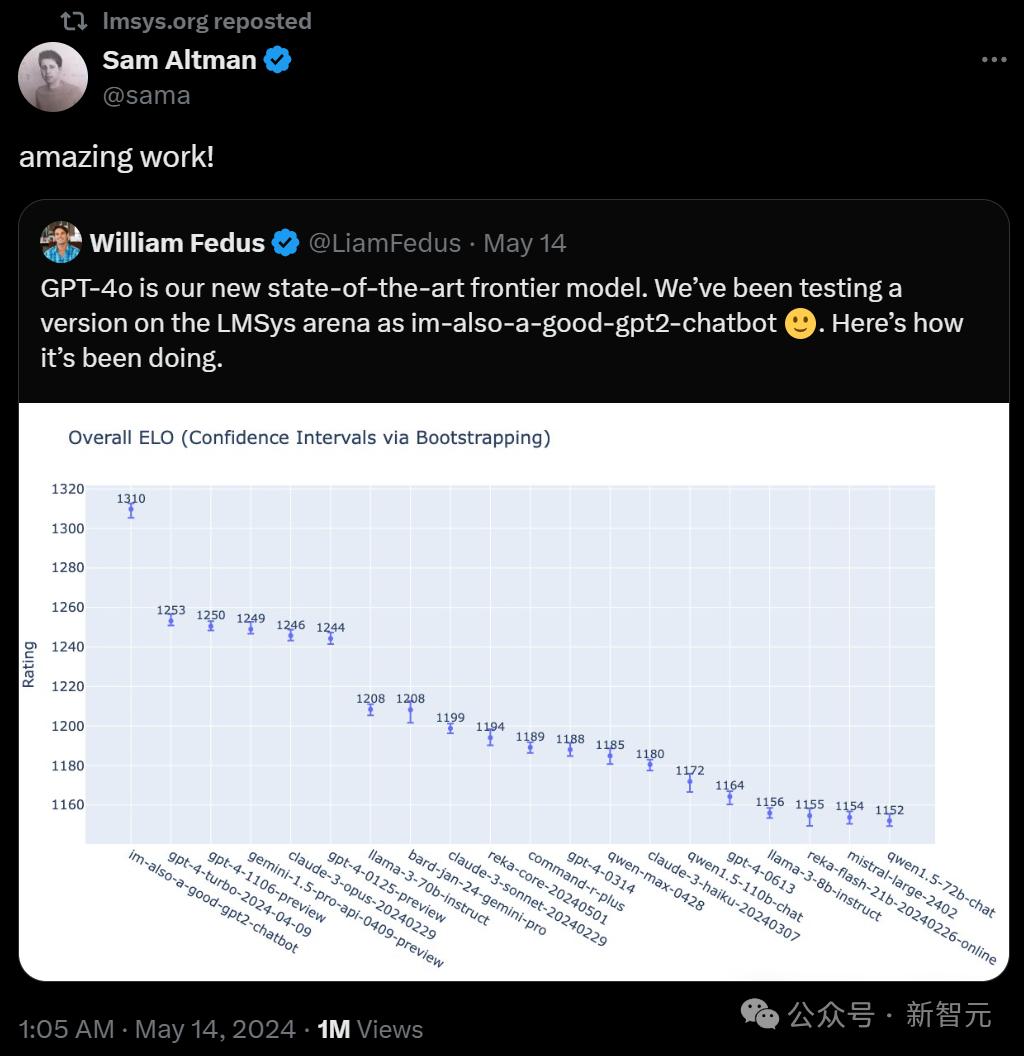
Task: Click William Fedus's verified checkmark badge
Action: [286, 243]
